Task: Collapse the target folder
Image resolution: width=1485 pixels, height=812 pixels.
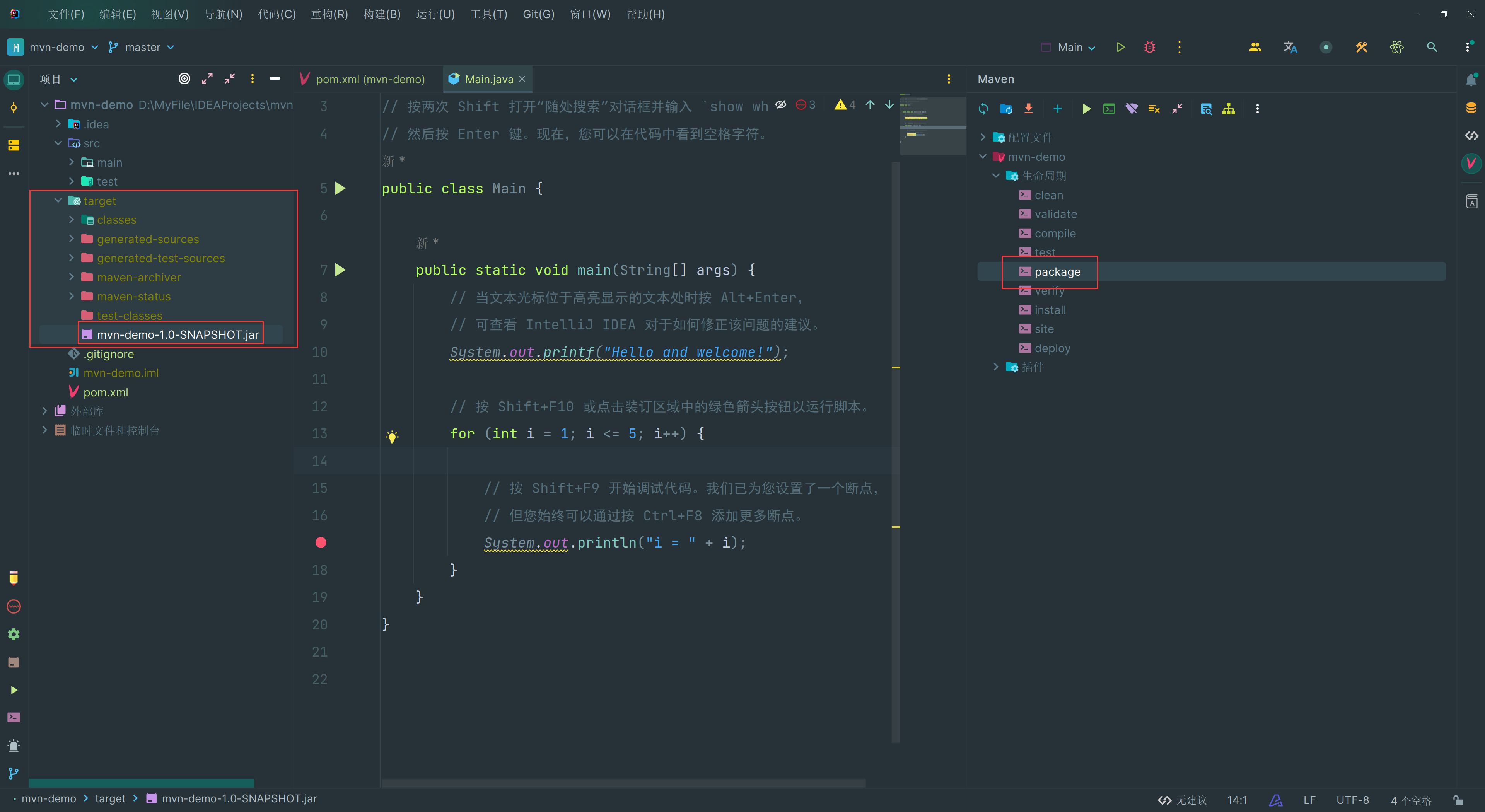Action: point(58,201)
